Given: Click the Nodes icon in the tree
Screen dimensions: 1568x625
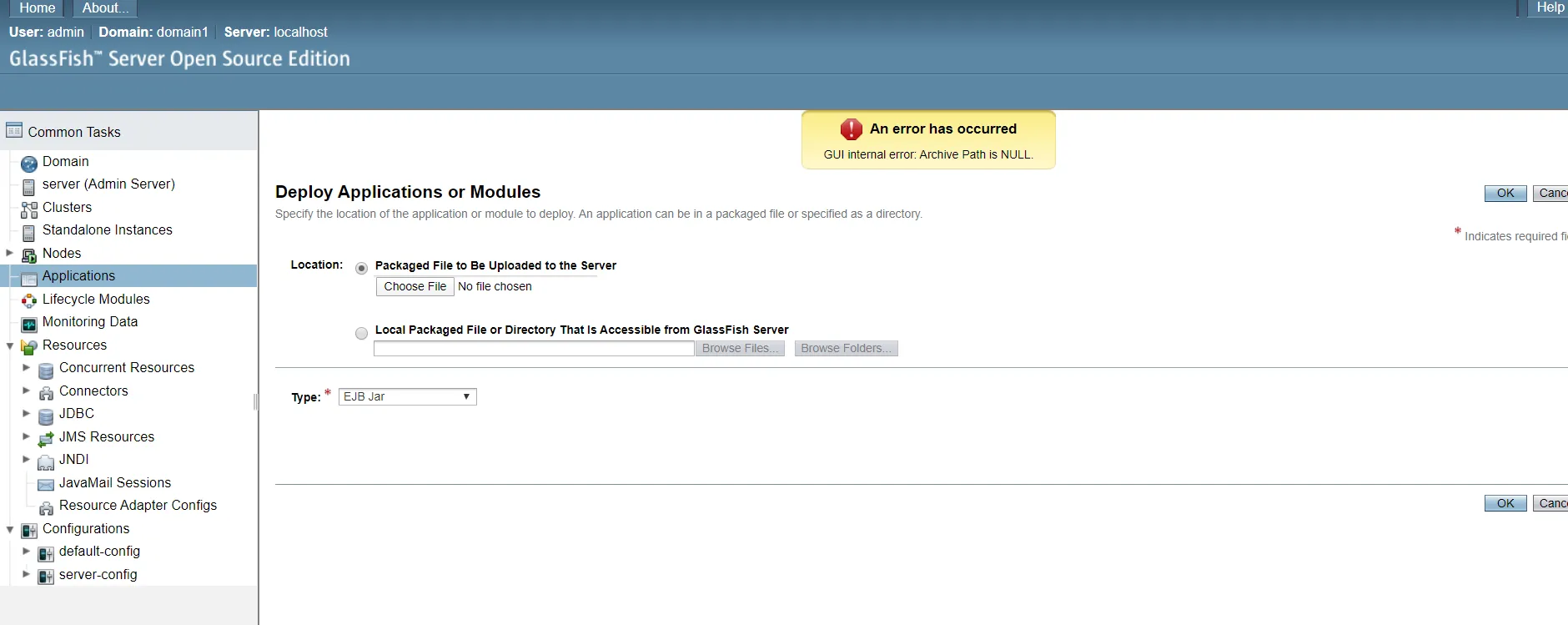Looking at the screenshot, I should tap(29, 255).
